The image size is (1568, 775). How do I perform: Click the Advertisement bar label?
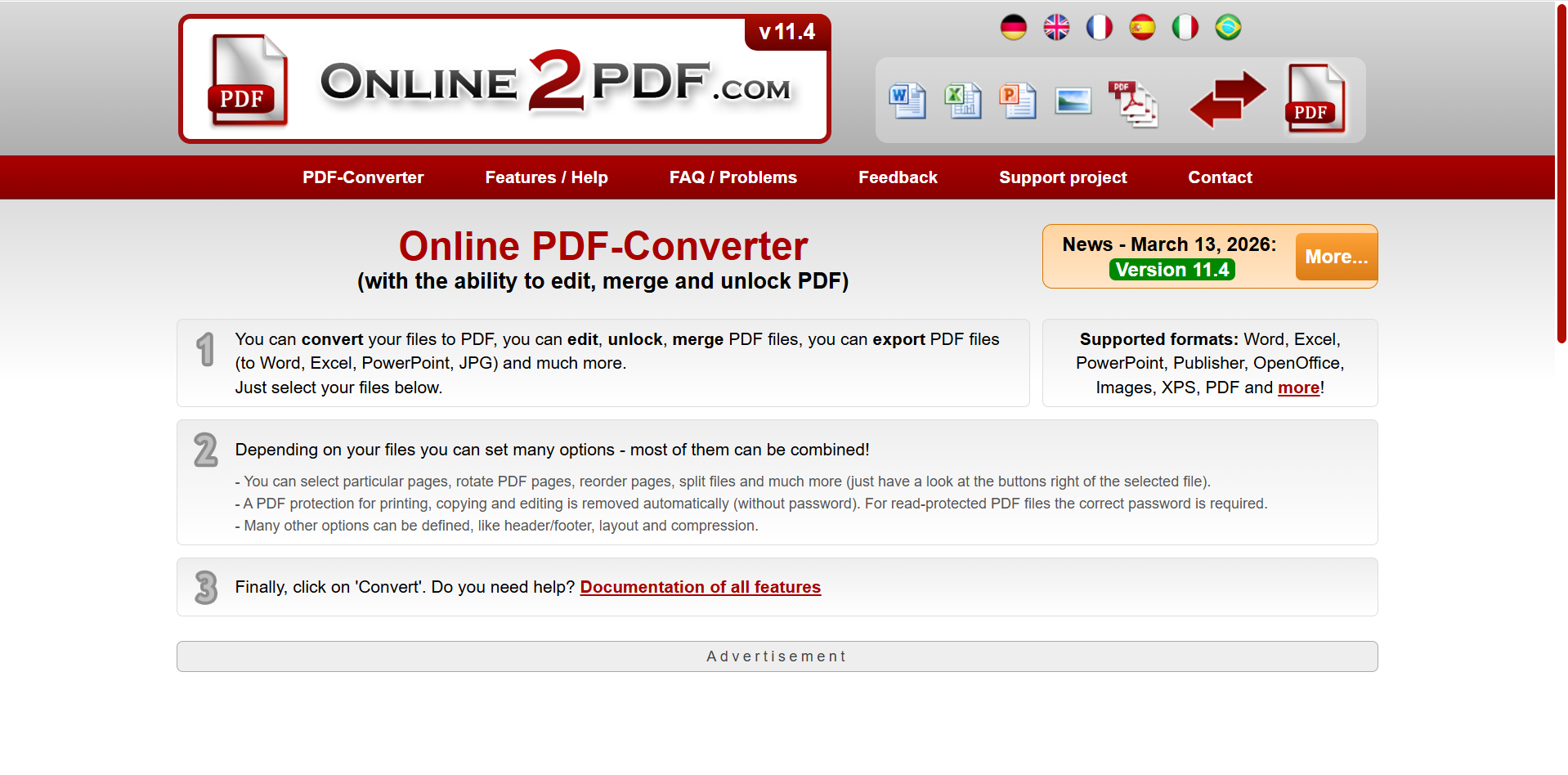coord(777,656)
